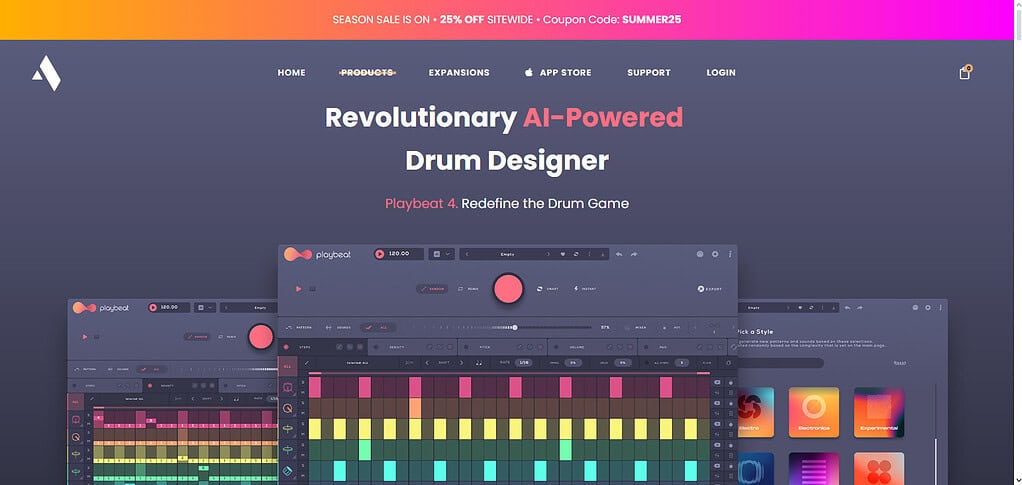Stop playback using the center window stop square

coord(313,289)
